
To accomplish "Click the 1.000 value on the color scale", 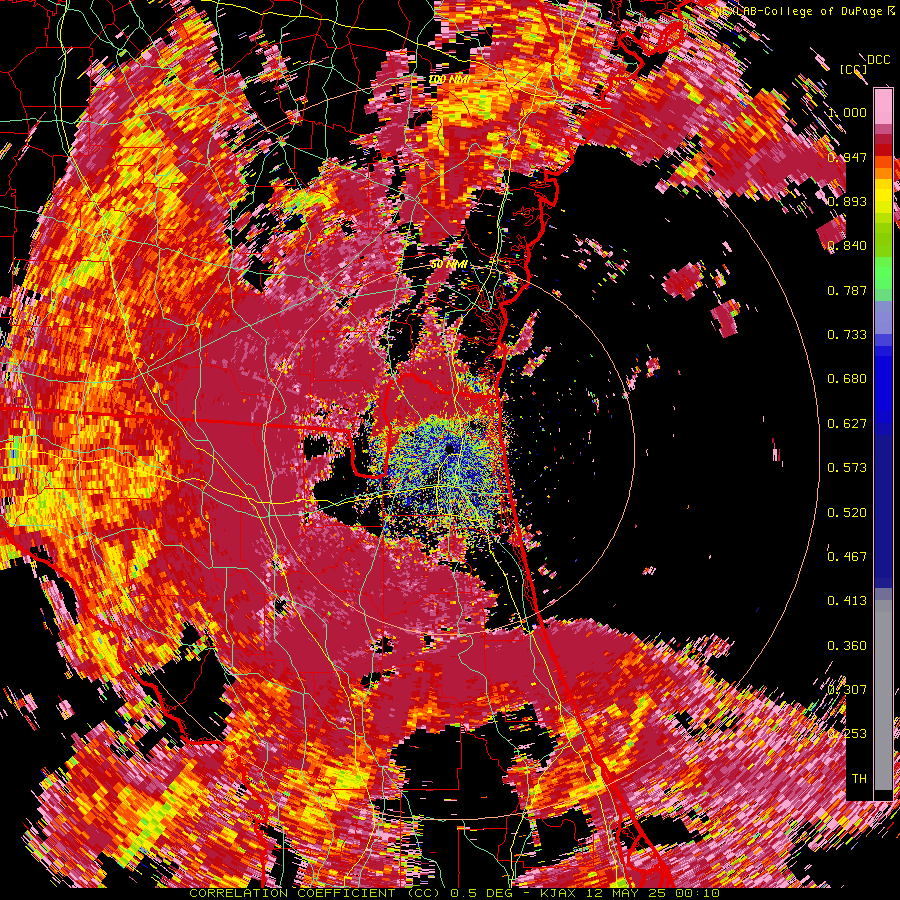I will [847, 112].
